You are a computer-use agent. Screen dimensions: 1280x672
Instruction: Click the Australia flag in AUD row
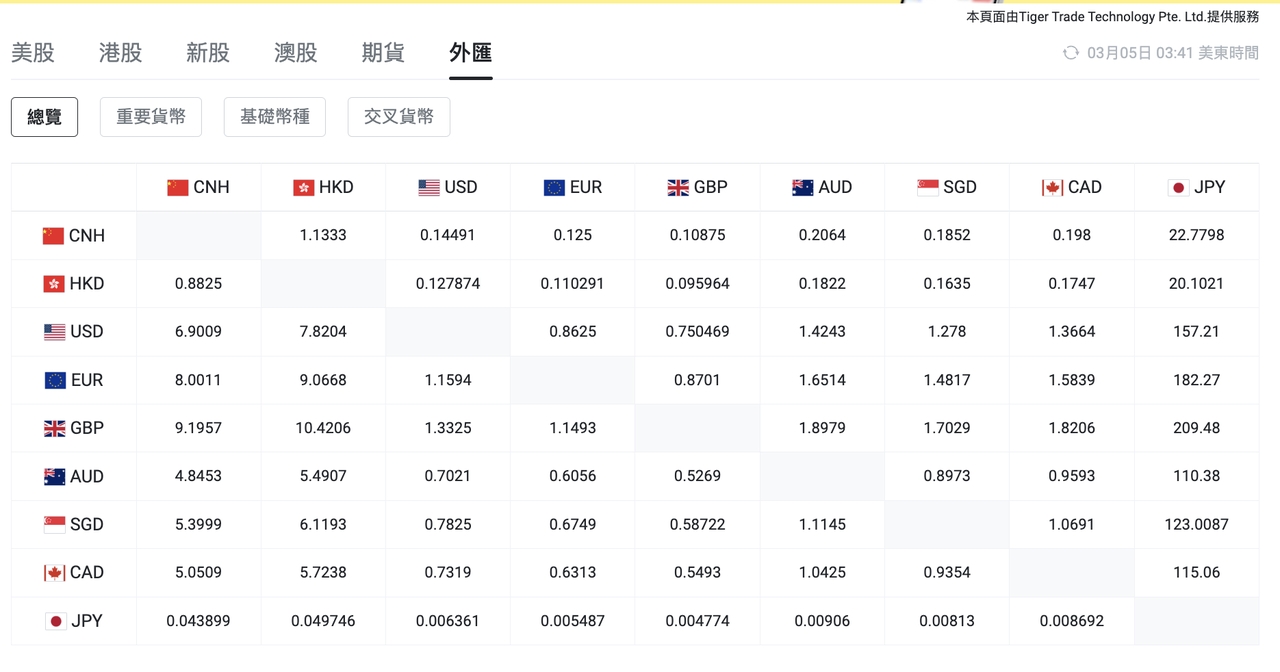click(x=55, y=477)
